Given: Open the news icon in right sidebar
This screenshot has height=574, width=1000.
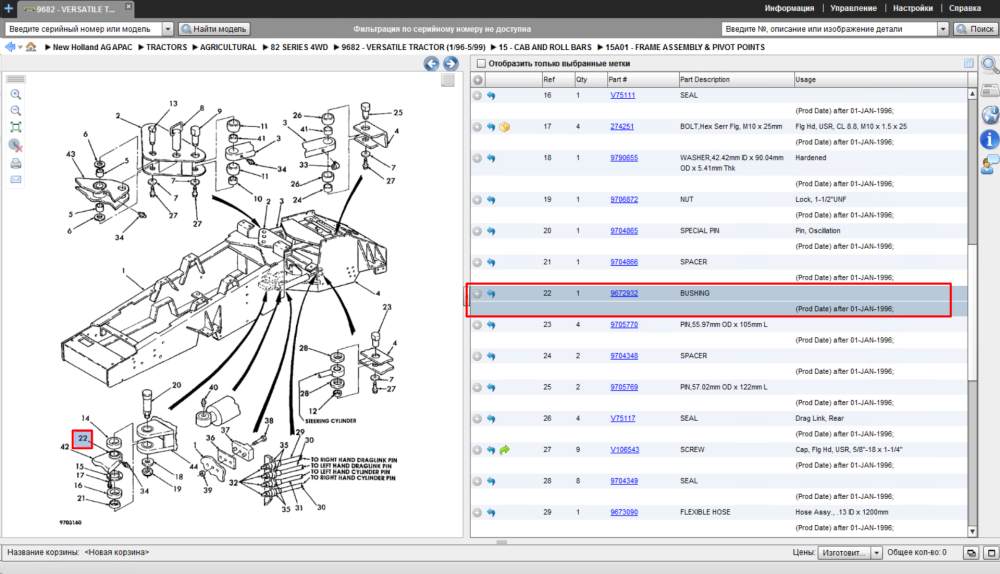Looking at the screenshot, I should (990, 90).
